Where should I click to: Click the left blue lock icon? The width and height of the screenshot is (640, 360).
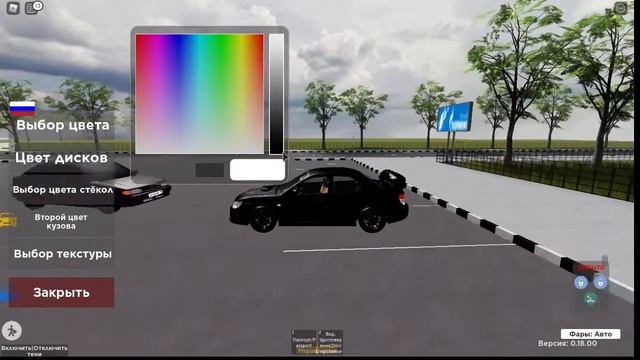(x=581, y=282)
